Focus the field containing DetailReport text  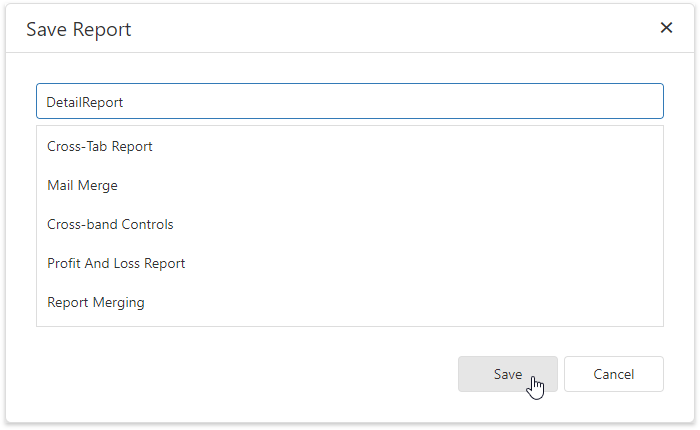349,102
